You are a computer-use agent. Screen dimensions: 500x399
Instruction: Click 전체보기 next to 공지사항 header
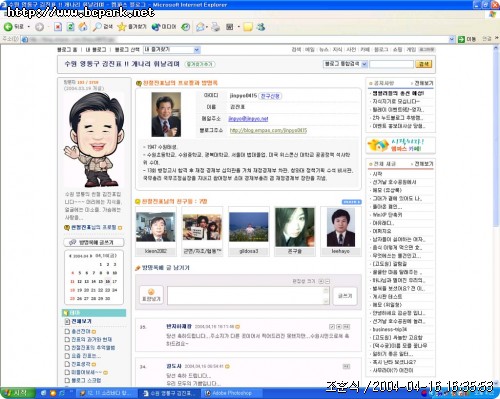(423, 83)
